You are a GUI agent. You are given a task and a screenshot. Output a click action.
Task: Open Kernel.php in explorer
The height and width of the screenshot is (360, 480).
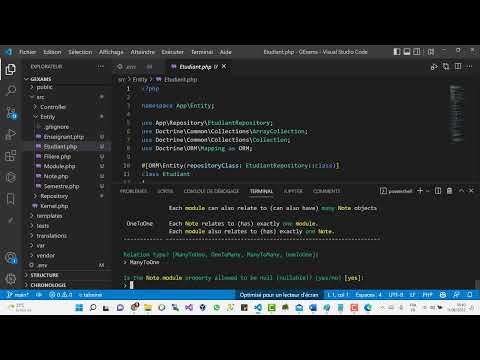coord(54,206)
